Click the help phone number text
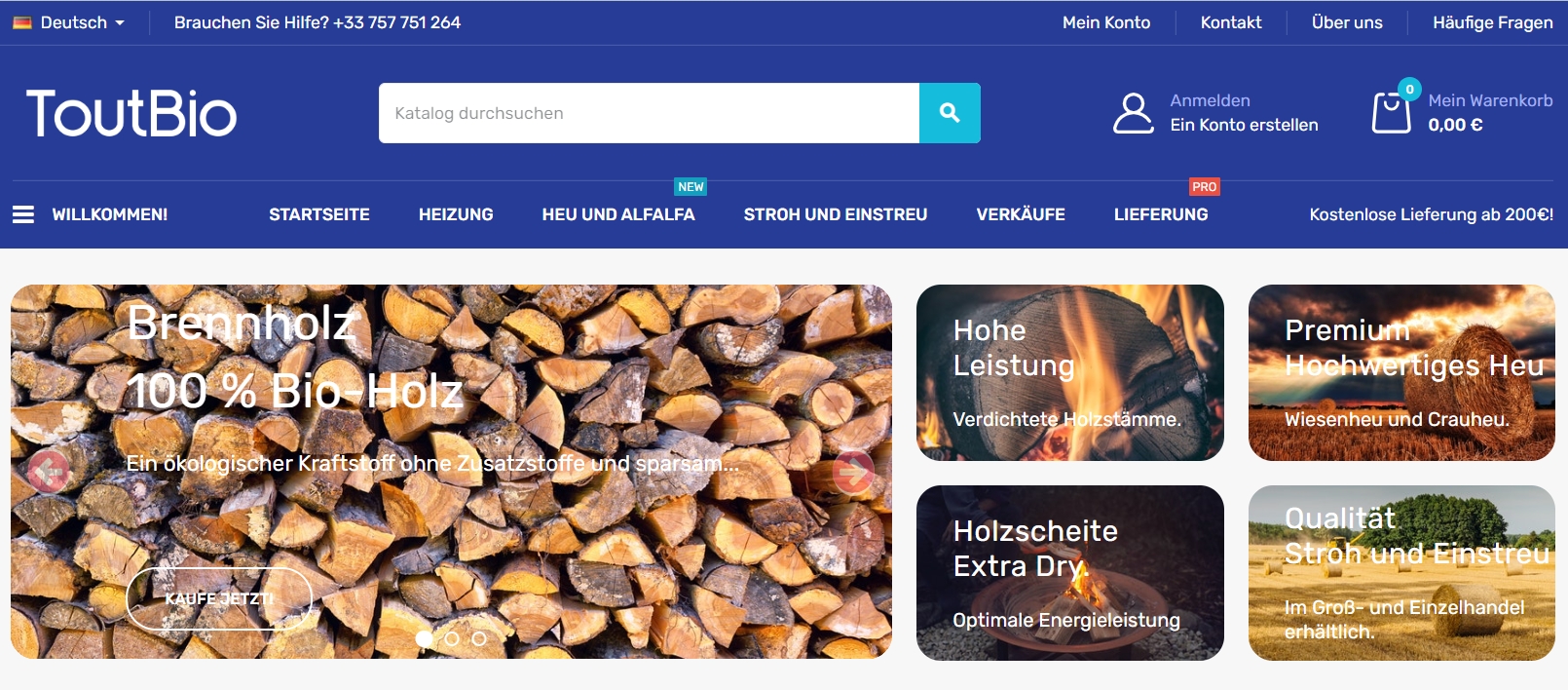The image size is (1568, 690). pyautogui.click(x=317, y=22)
